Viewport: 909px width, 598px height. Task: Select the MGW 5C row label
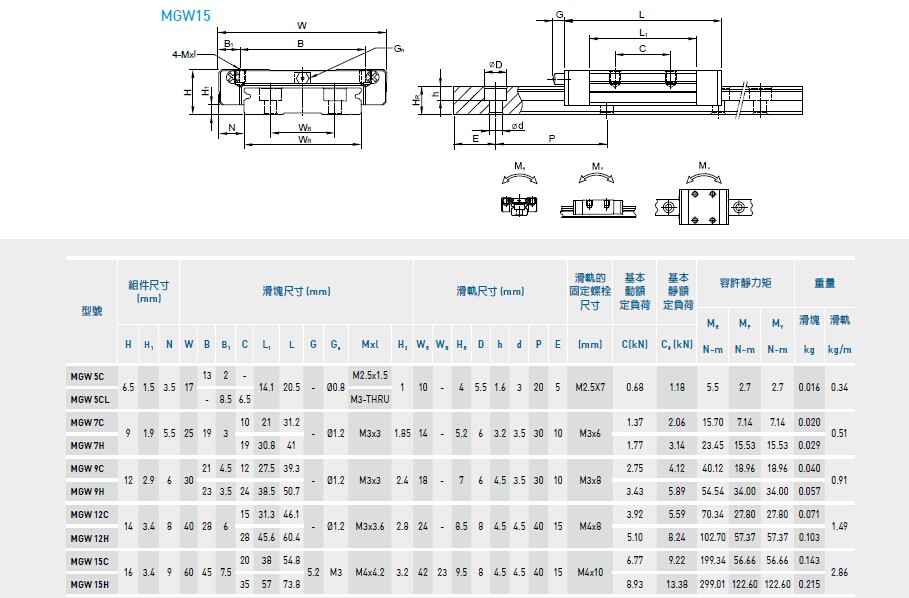pyautogui.click(x=88, y=376)
